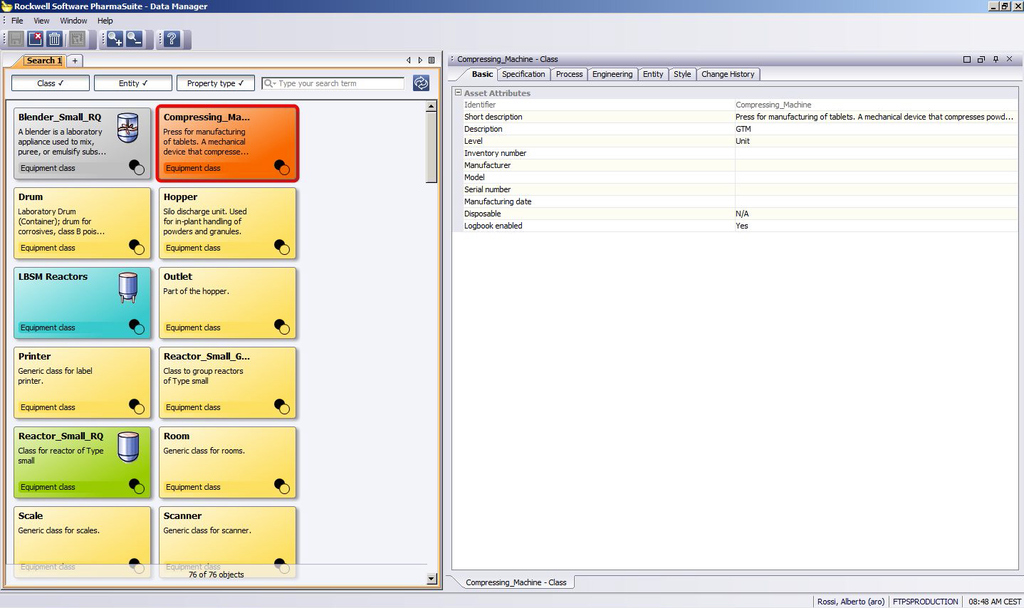1024x608 pixels.
Task: Pin the Compressing_Machine details panel
Action: pos(995,59)
